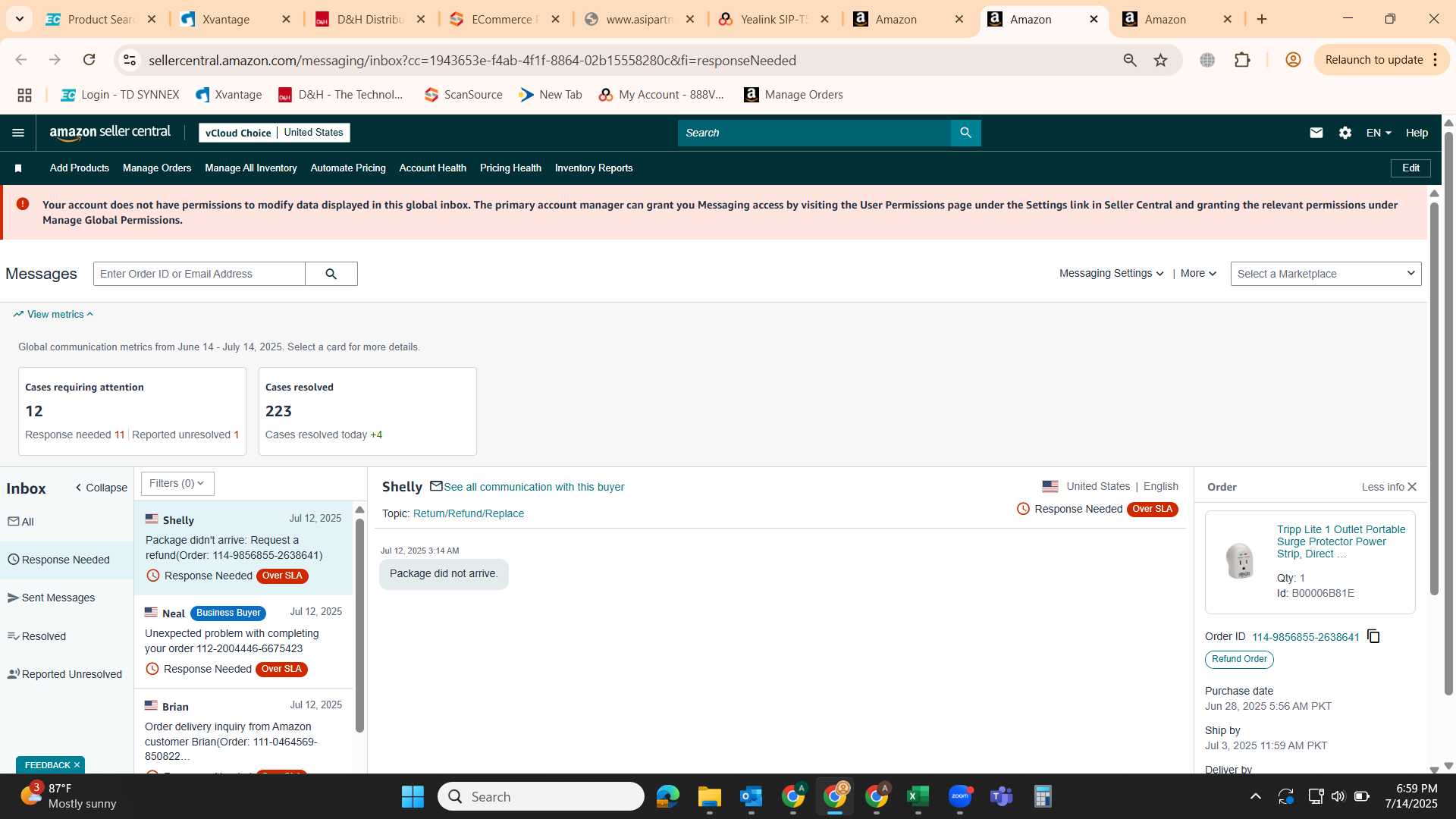Open the settings gear in Seller Central header
The image size is (1456, 819).
(x=1345, y=133)
